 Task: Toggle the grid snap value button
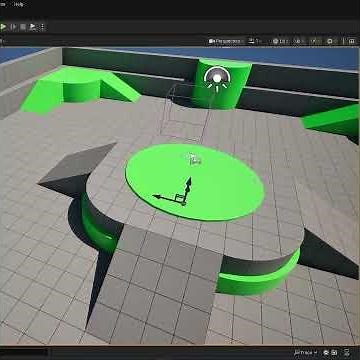coord(280,41)
